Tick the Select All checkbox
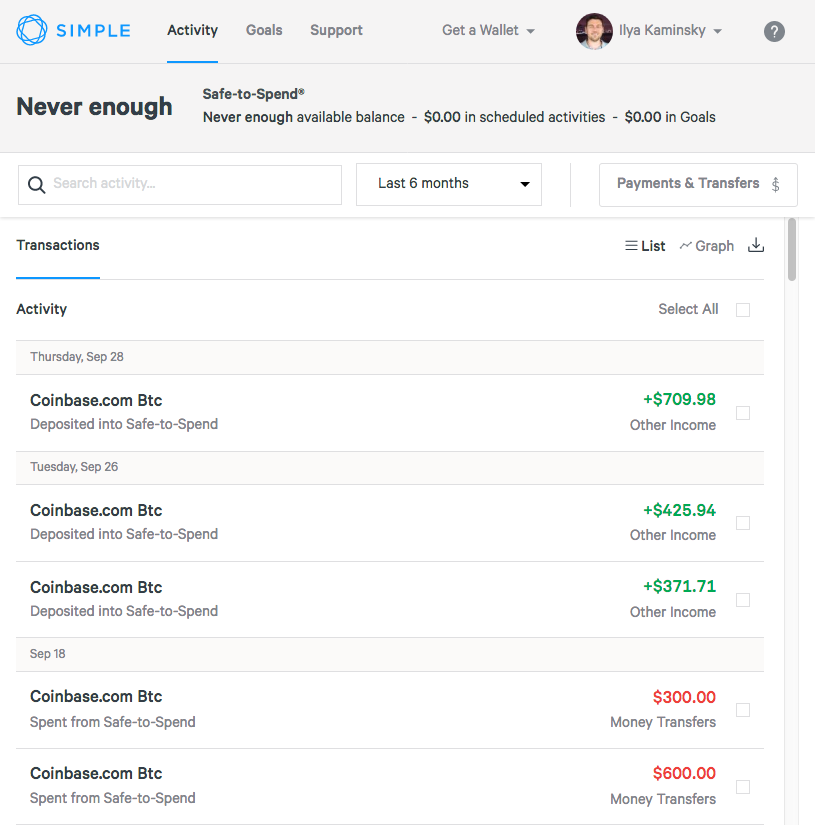815x825 pixels. [743, 310]
